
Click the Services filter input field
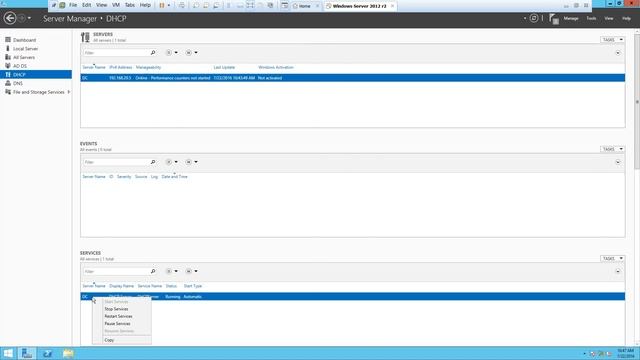point(116,271)
